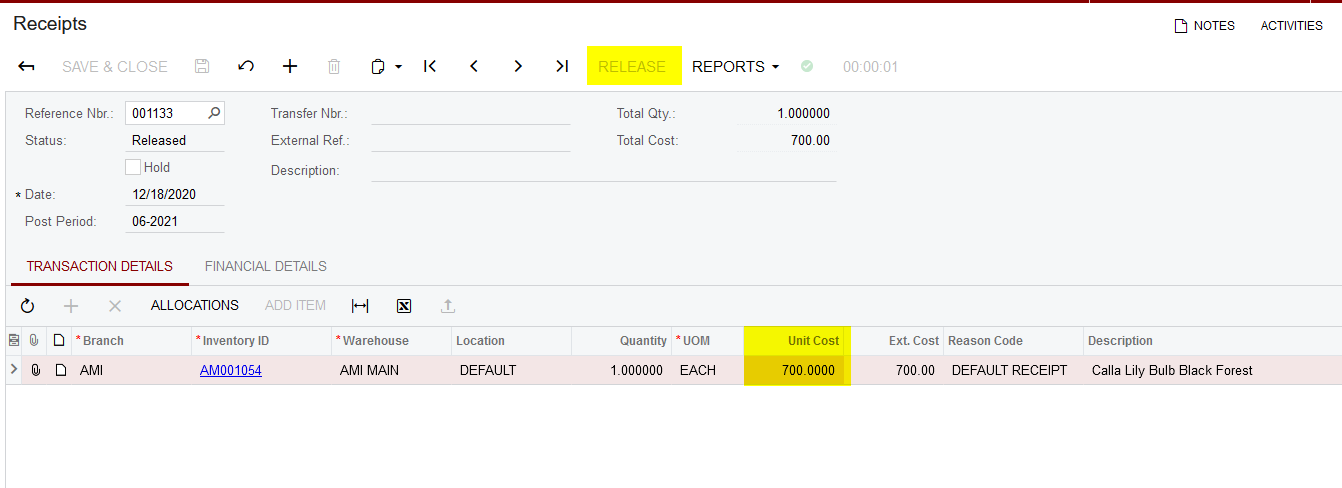
Task: Sort by the Warehouse column header
Action: click(391, 341)
